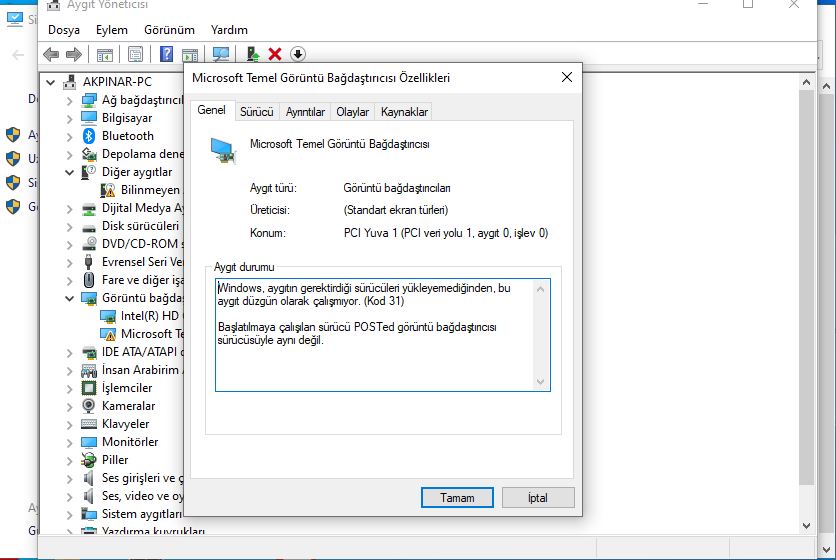Viewport: 836px width, 560px height.
Task: Open the Görünüm menu
Action: click(169, 30)
